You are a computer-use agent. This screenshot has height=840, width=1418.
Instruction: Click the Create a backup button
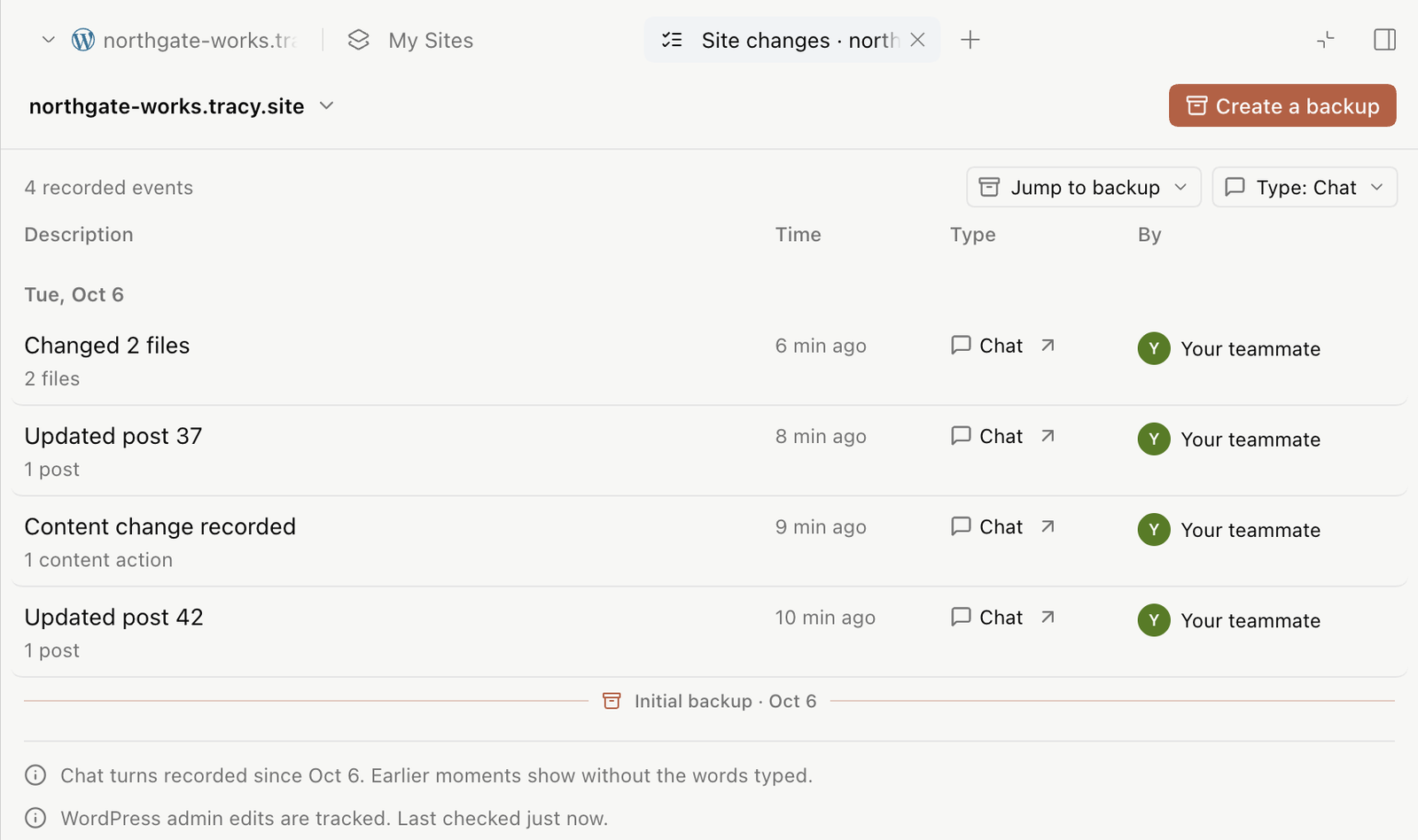pos(1282,105)
